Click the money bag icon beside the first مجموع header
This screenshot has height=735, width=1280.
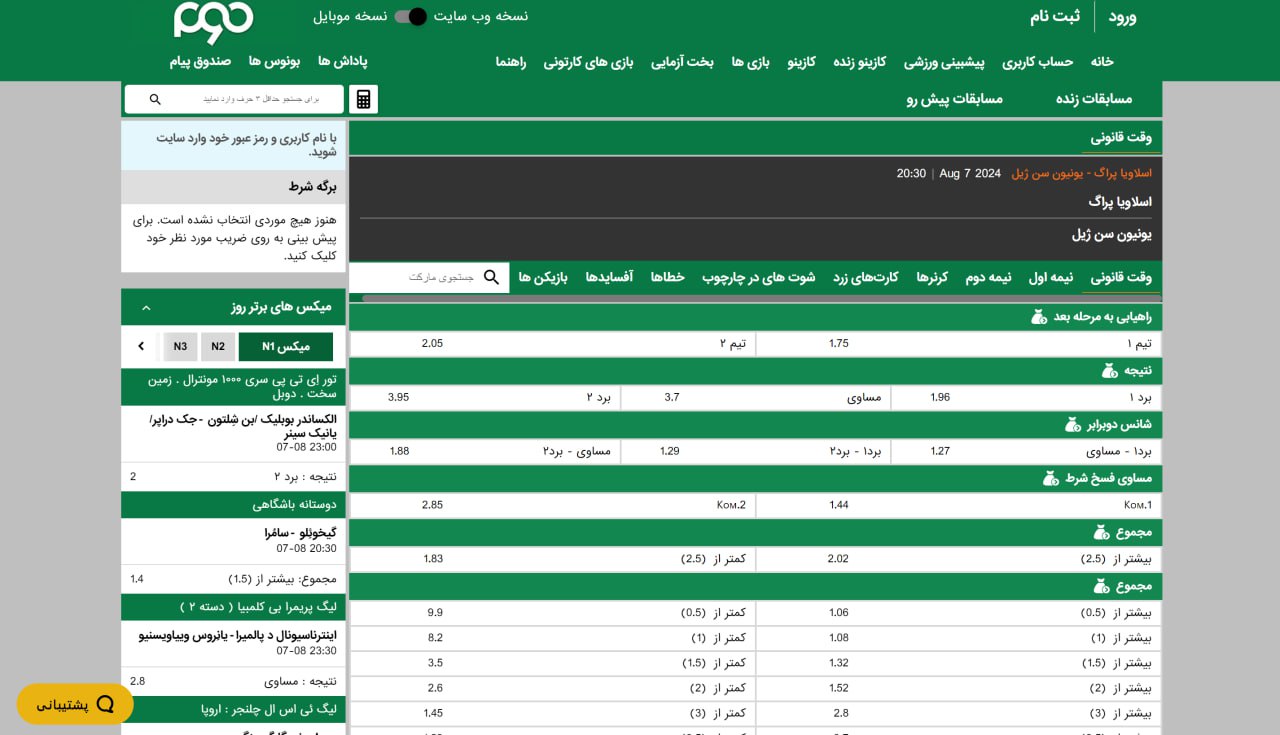[1101, 532]
